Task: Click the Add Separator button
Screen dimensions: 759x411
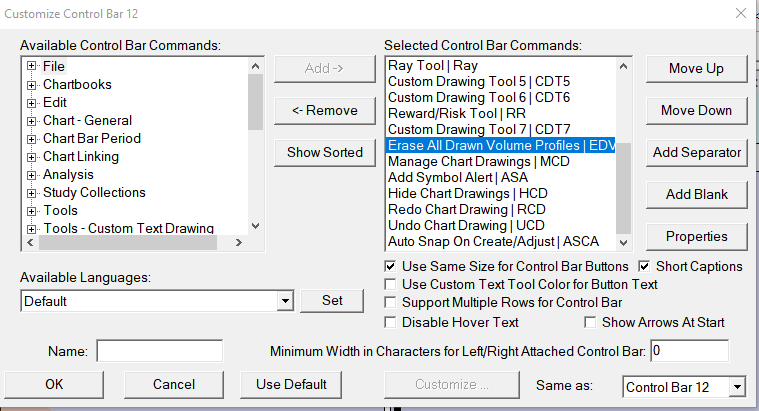Action: pyautogui.click(x=696, y=153)
